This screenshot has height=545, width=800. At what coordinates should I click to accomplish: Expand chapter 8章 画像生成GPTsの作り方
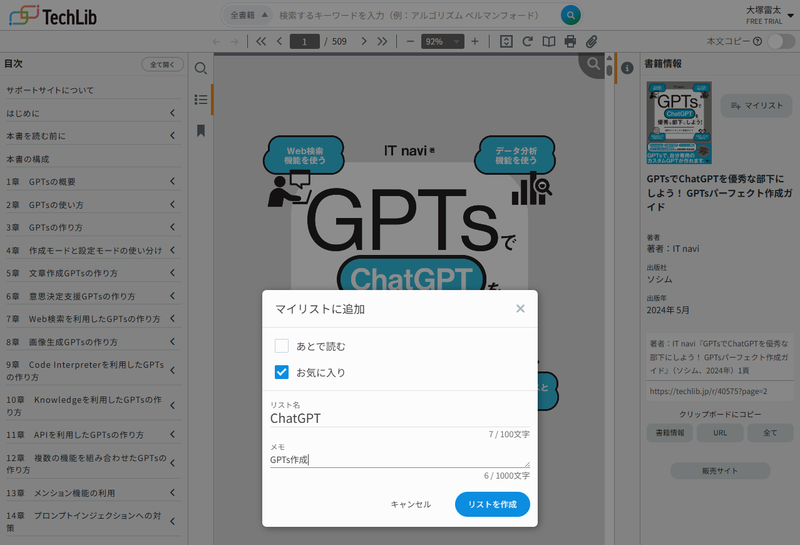[172, 341]
